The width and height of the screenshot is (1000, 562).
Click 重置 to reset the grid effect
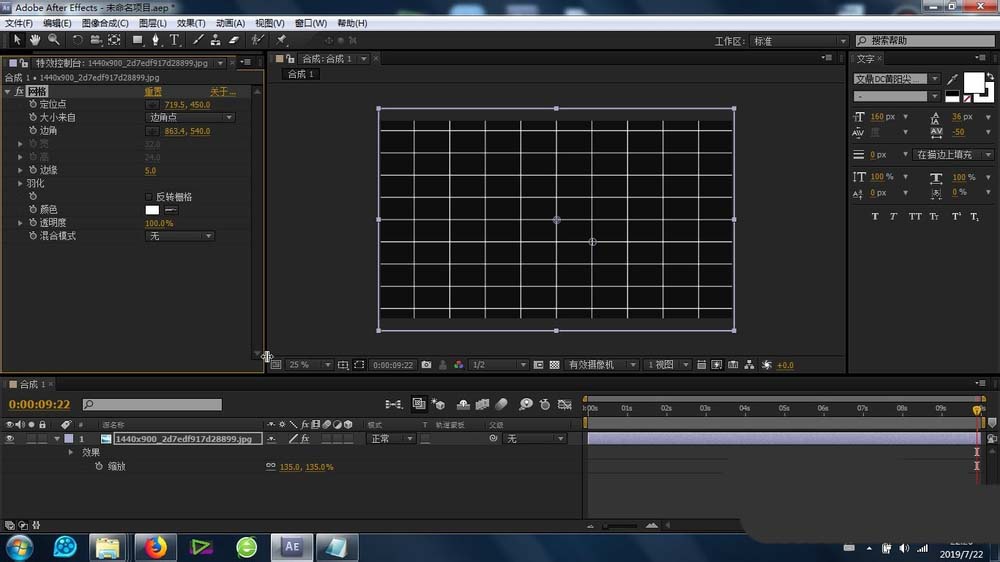click(152, 92)
